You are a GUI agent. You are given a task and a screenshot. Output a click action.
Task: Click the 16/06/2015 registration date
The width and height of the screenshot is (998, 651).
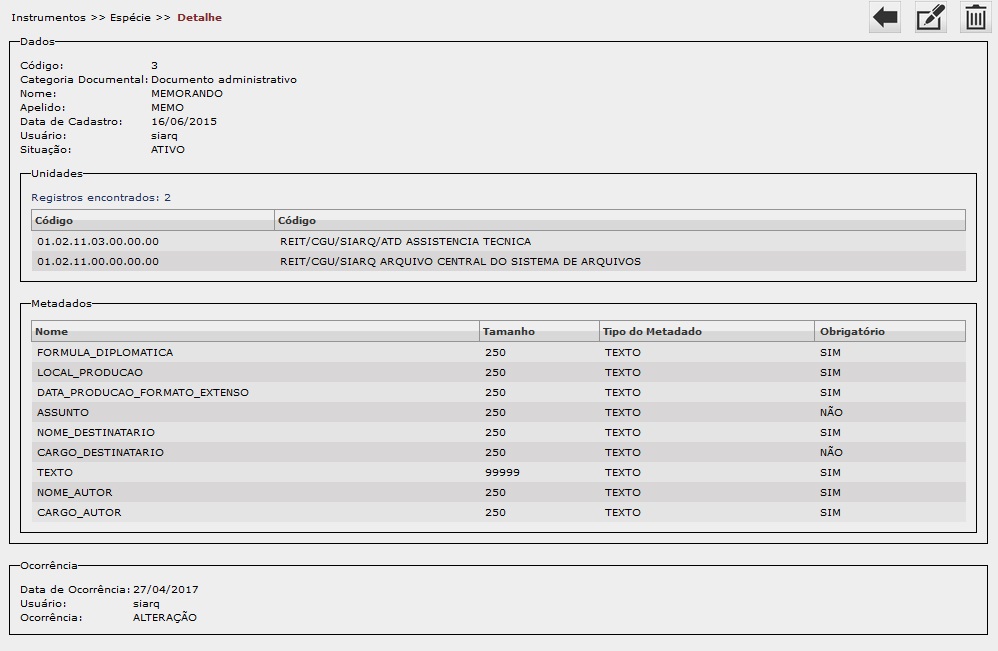coord(184,122)
